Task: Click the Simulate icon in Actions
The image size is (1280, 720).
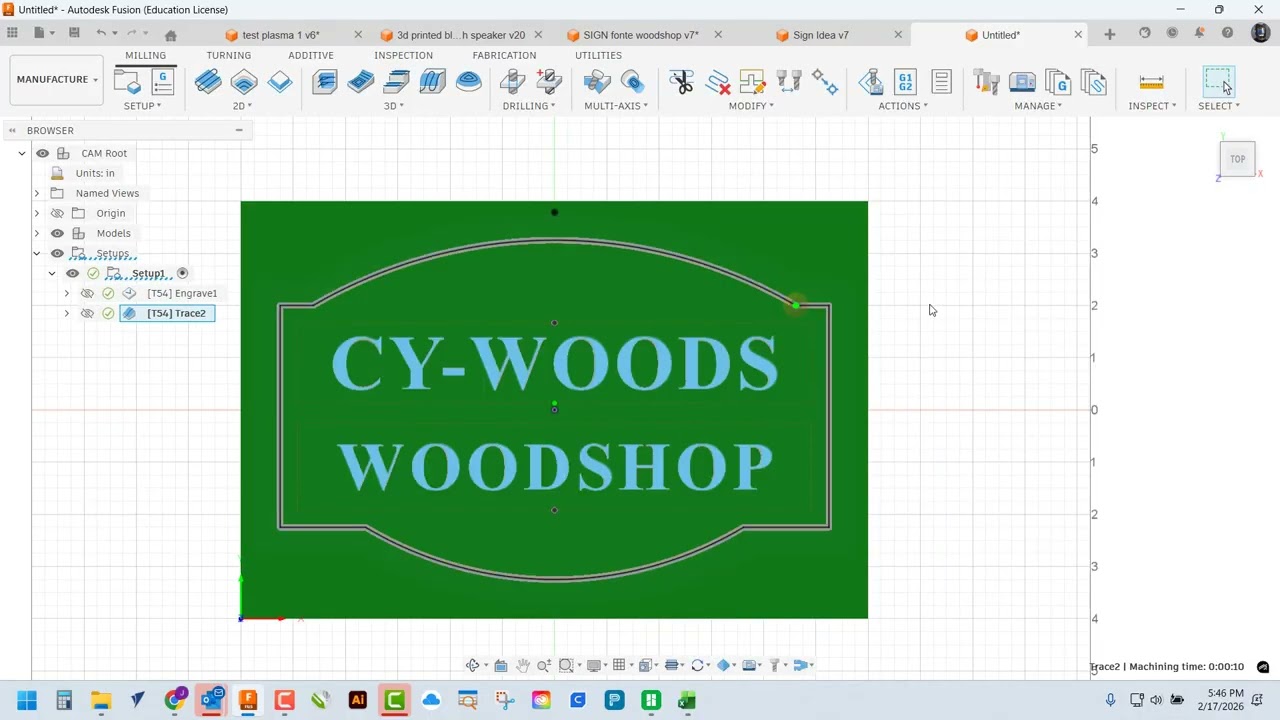Action: pyautogui.click(x=870, y=82)
